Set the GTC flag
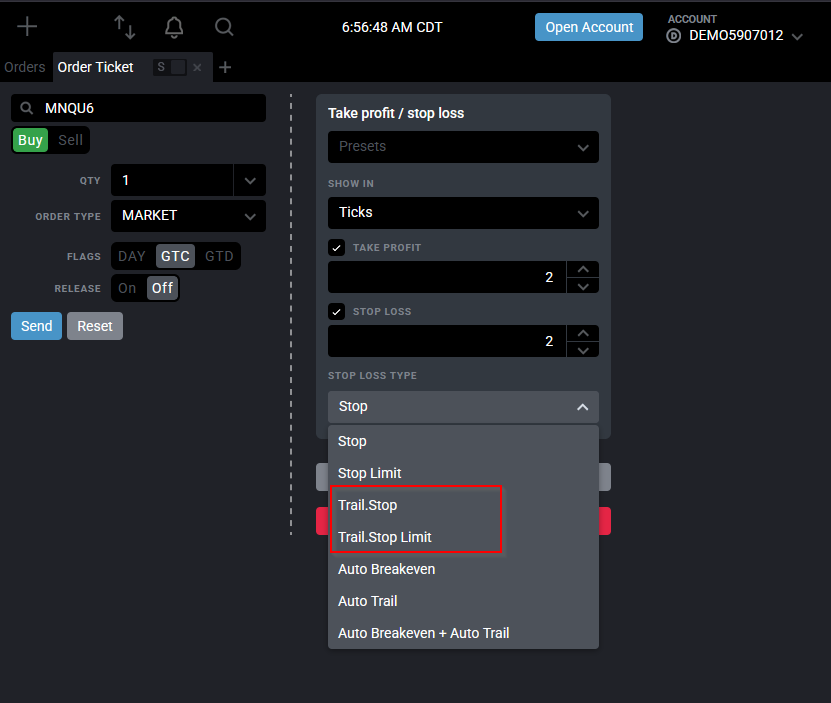Screen dimensions: 831x703 [x=175, y=256]
